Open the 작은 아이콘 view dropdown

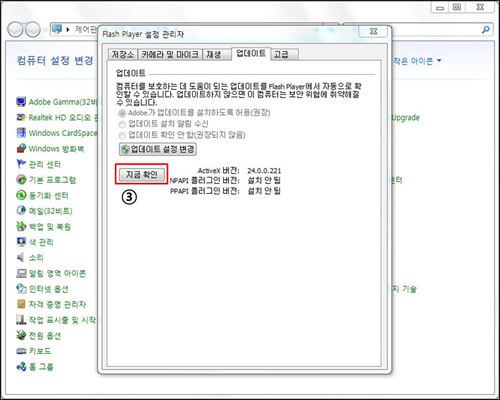pos(417,61)
